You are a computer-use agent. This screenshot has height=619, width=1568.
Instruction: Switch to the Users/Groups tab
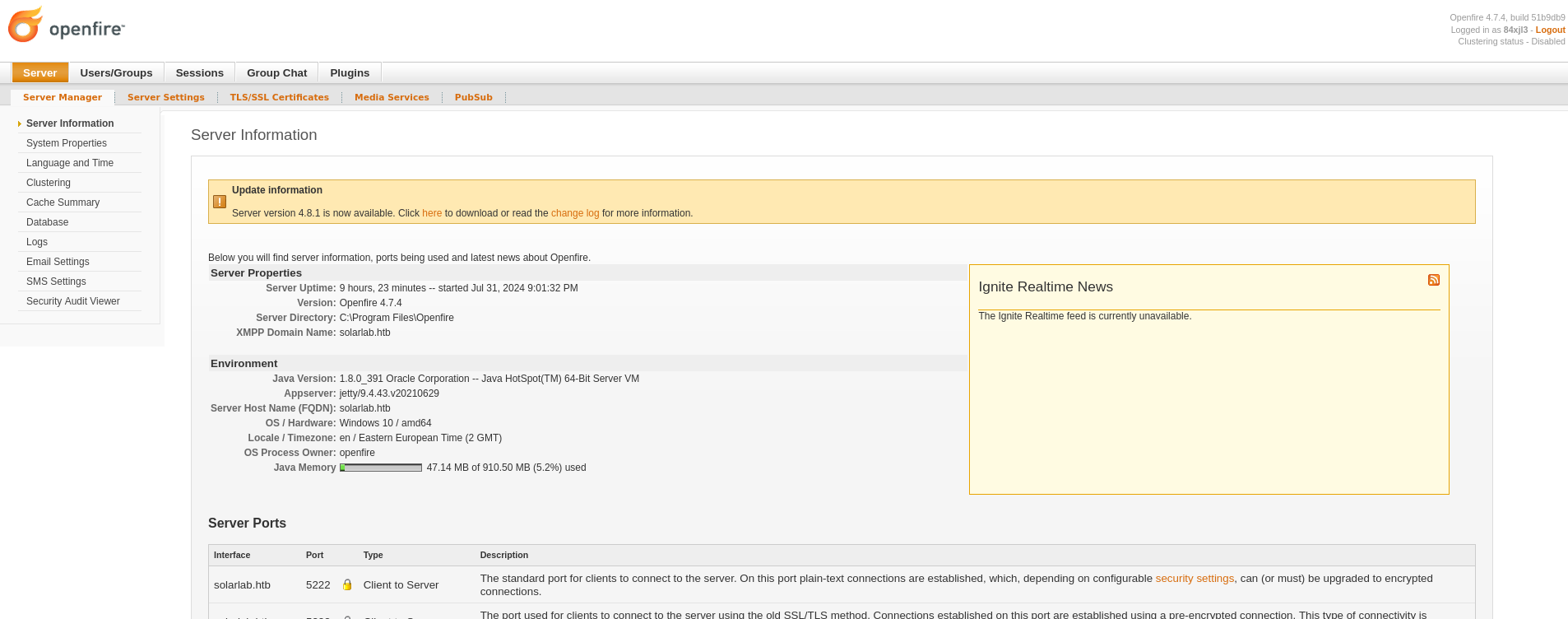tap(116, 72)
